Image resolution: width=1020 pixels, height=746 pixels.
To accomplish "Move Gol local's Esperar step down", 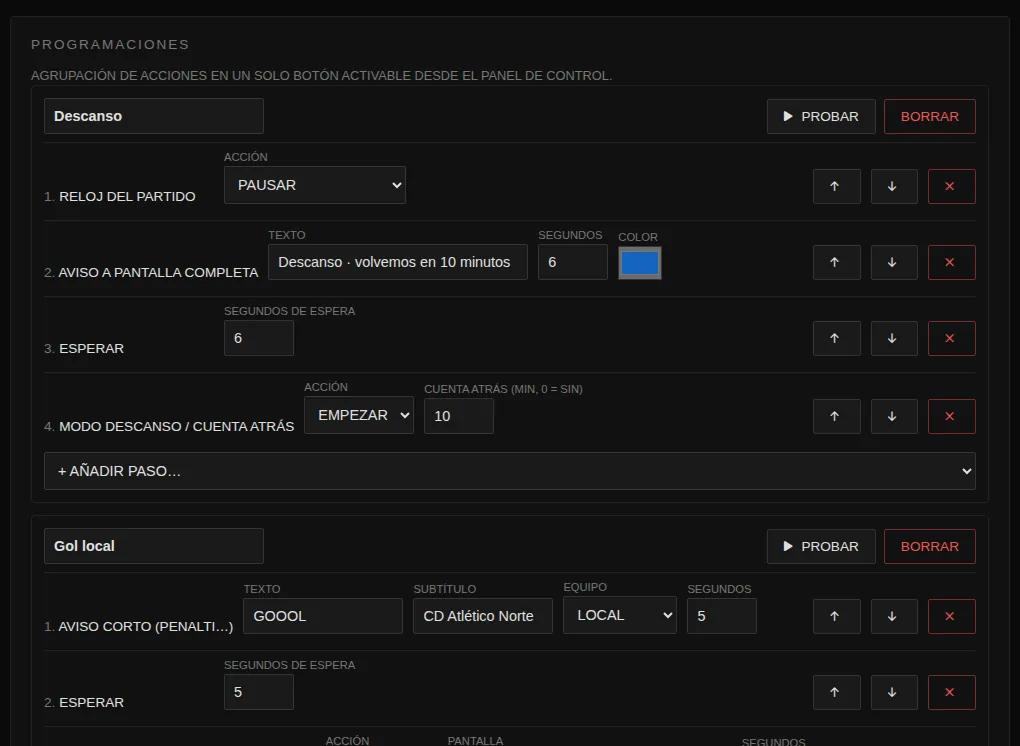I will click(x=894, y=692).
